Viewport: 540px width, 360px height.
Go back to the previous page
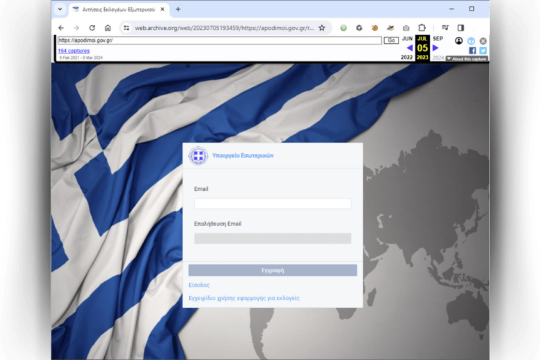pos(61,28)
